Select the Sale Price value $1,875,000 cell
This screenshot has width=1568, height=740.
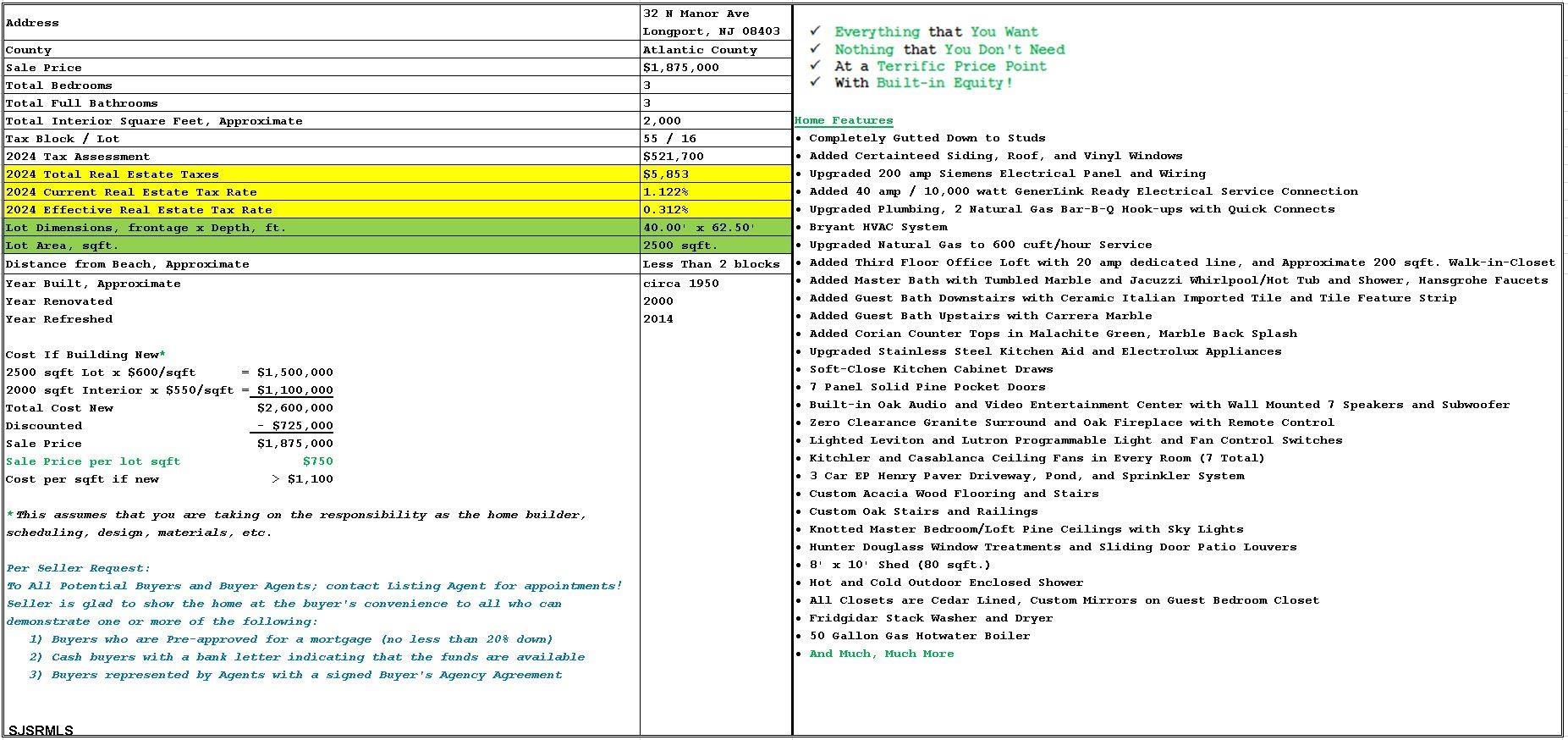coord(680,68)
